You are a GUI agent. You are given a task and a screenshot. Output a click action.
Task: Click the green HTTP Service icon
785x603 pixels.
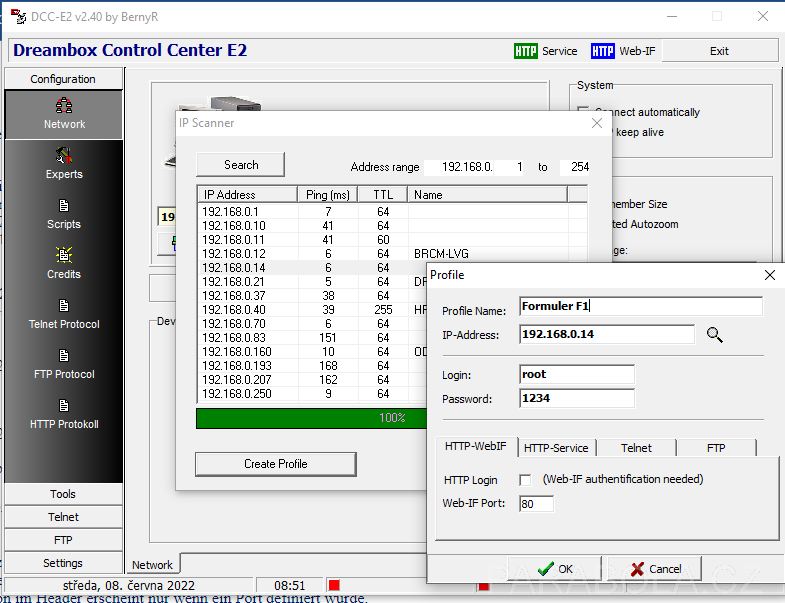(526, 51)
